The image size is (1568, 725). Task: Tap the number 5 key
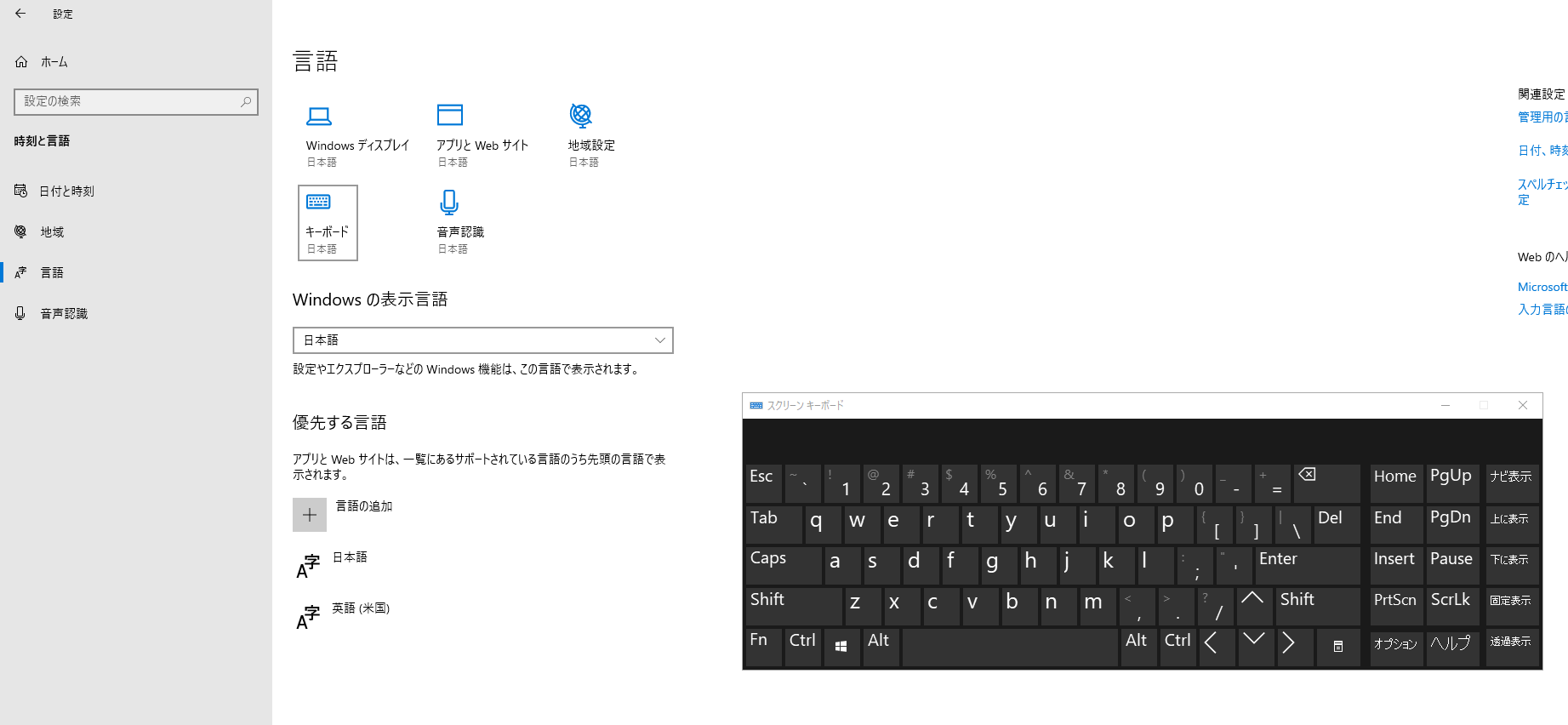pos(998,483)
